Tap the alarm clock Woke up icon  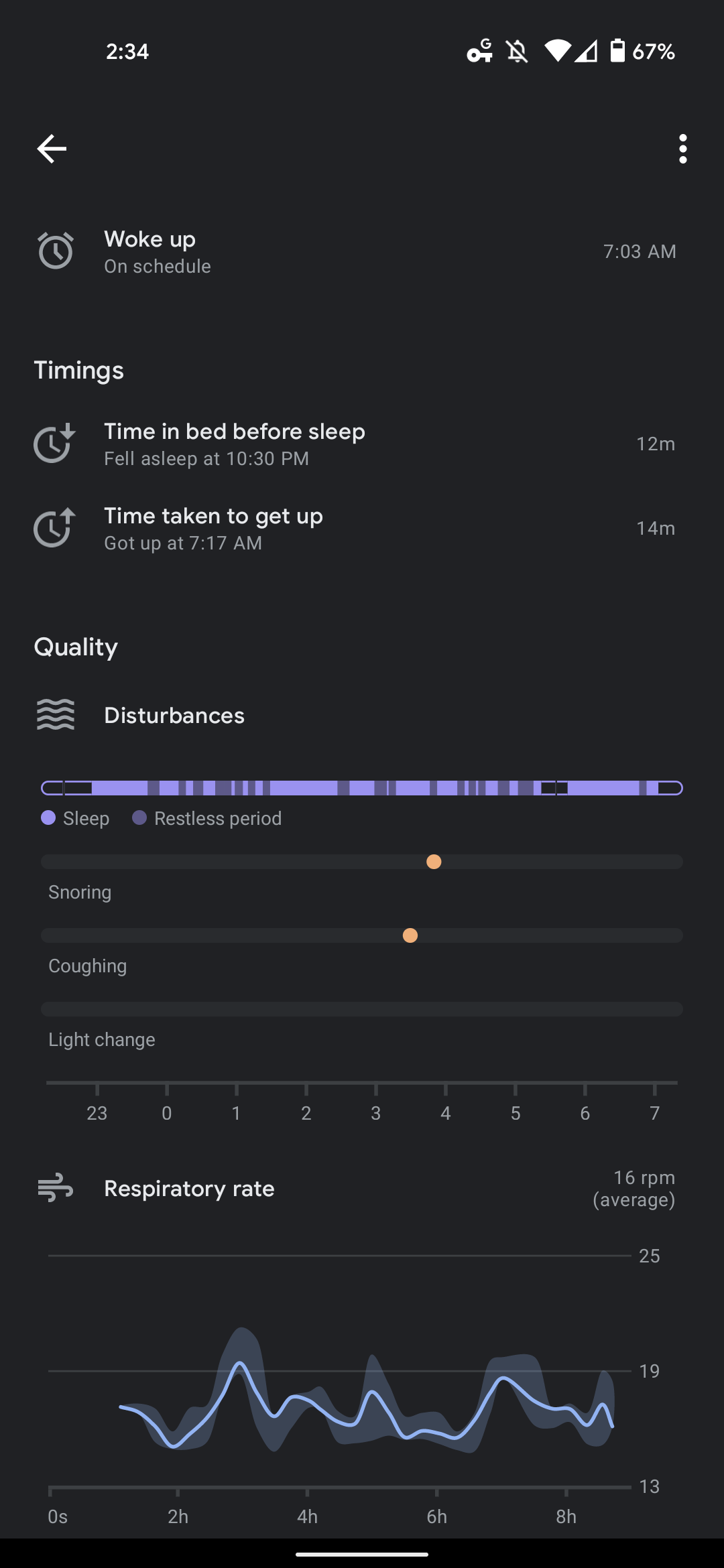[55, 251]
